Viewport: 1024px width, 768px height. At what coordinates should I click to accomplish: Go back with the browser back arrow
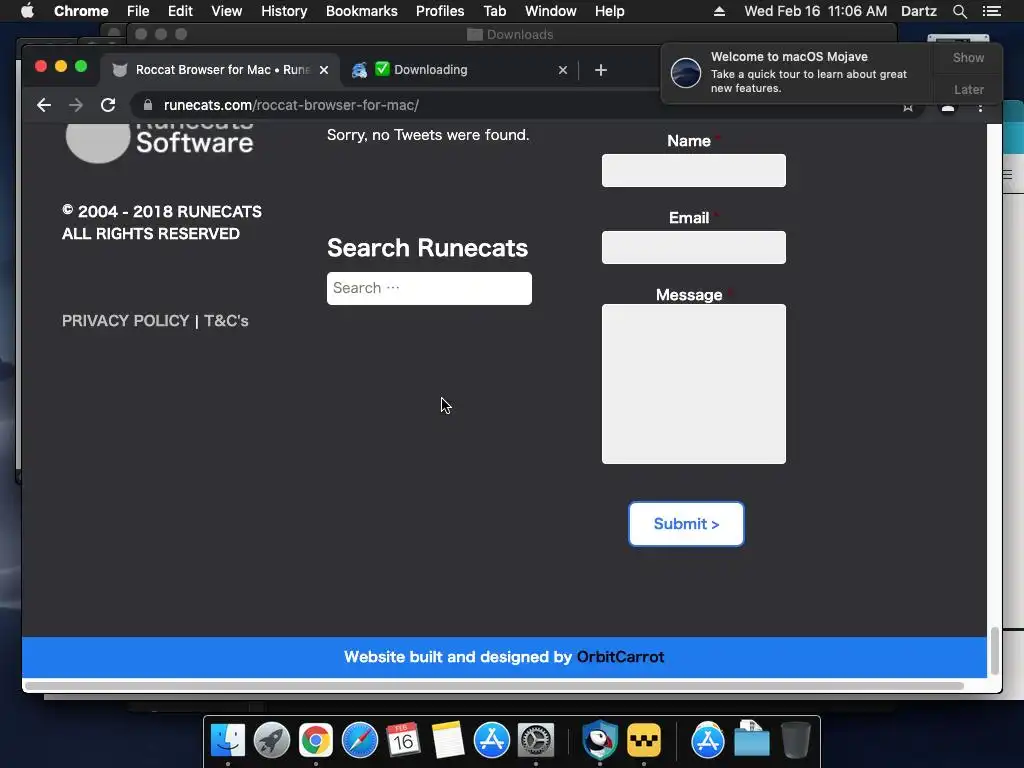pos(44,105)
